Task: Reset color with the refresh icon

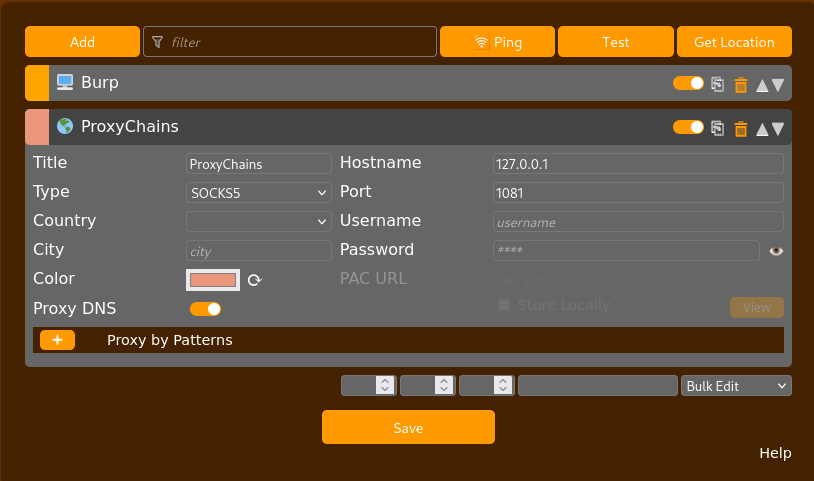Action: [x=254, y=280]
